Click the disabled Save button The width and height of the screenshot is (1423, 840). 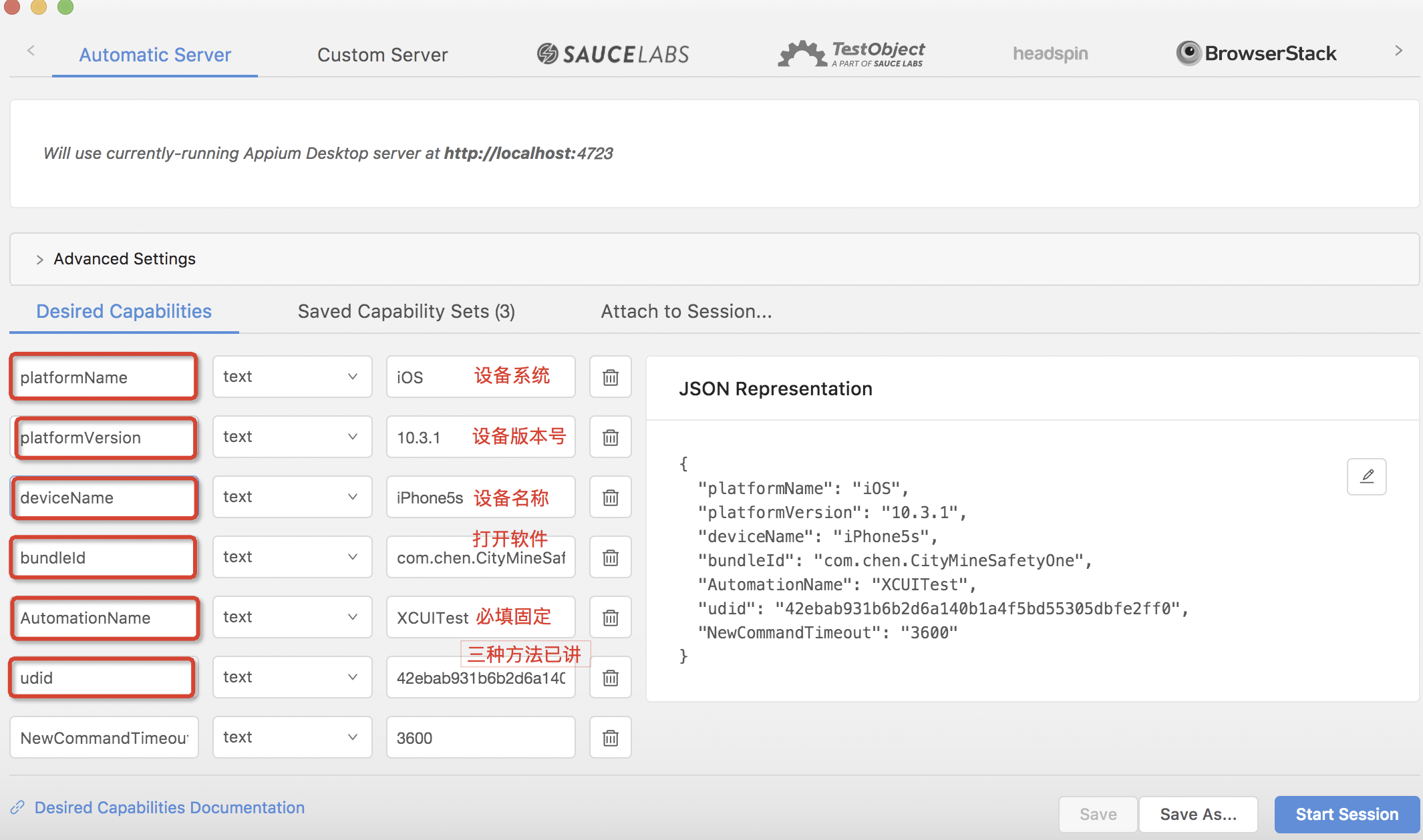coord(1098,815)
